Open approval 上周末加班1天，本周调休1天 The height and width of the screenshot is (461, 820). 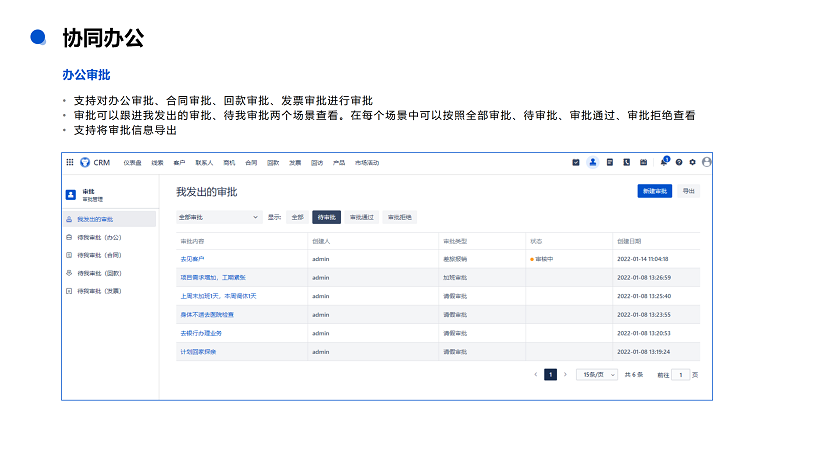click(218, 296)
